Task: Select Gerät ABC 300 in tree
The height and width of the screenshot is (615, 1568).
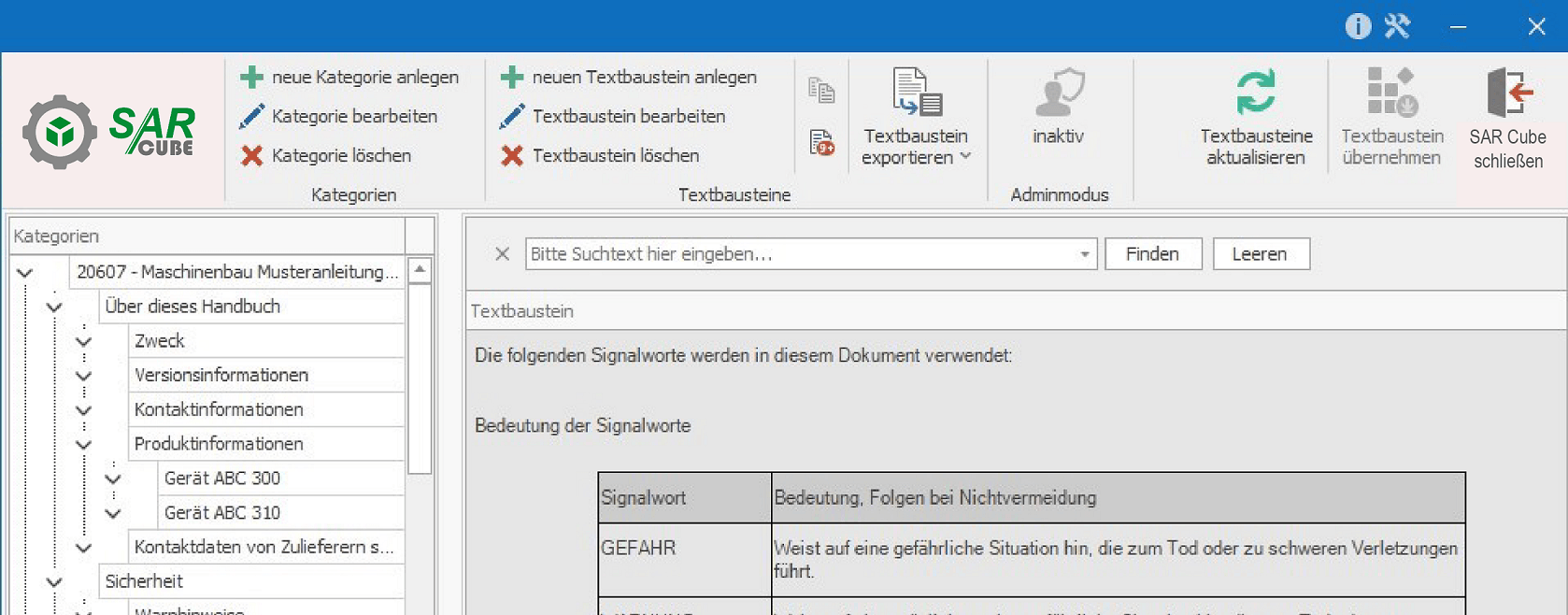Action: click(x=222, y=479)
